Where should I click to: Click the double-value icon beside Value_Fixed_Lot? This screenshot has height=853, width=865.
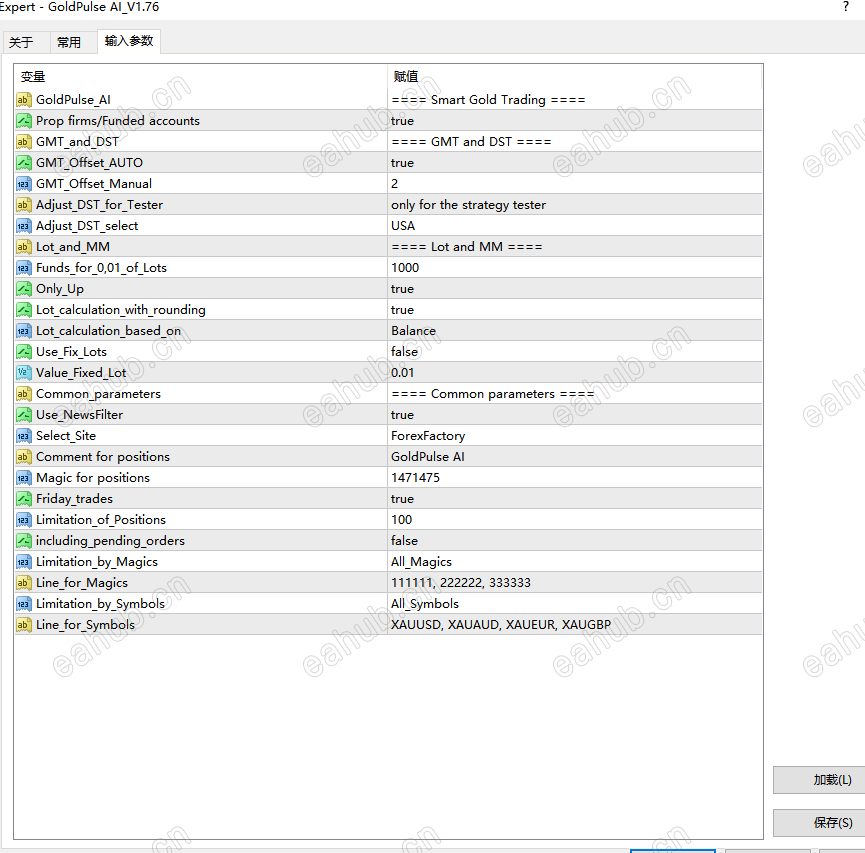click(23, 372)
